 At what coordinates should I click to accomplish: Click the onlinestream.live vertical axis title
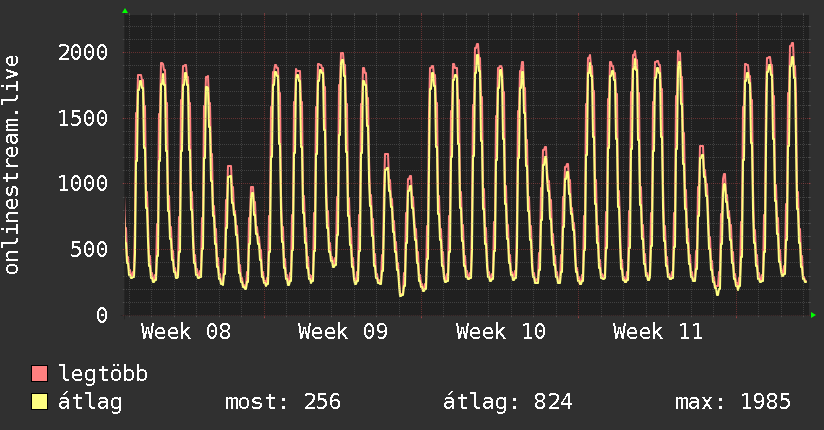point(12,165)
